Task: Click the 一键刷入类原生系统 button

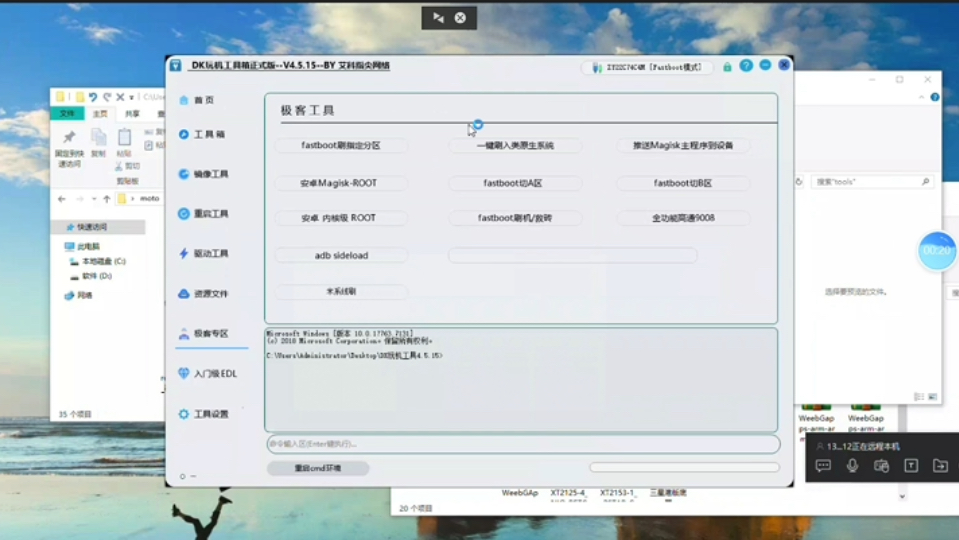Action: [515, 146]
